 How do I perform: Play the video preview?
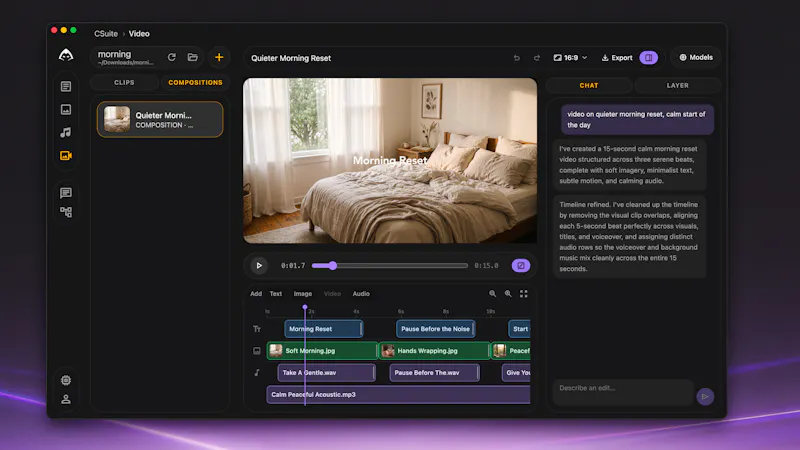point(259,265)
